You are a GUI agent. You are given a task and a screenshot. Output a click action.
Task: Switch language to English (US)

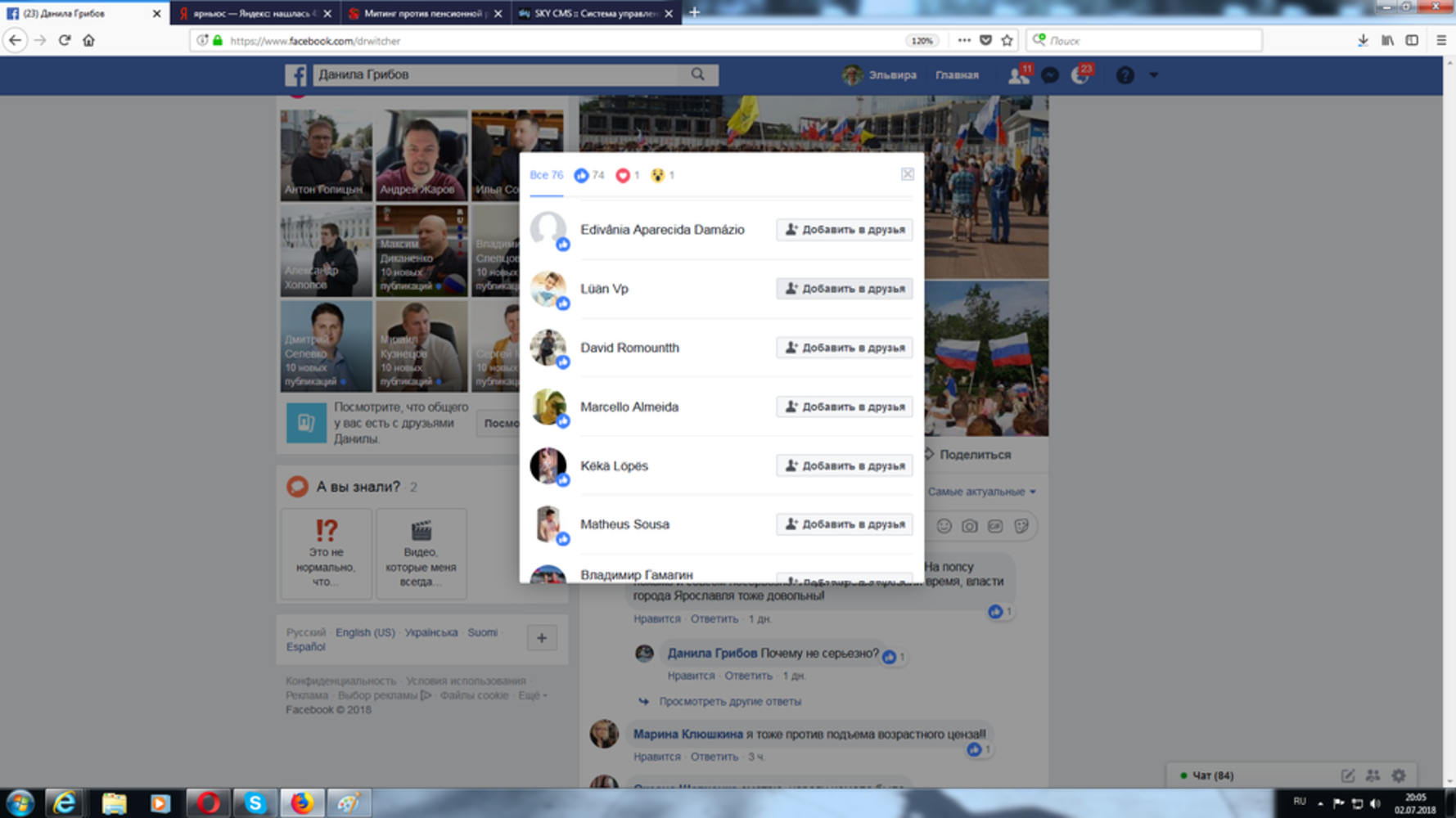(365, 632)
